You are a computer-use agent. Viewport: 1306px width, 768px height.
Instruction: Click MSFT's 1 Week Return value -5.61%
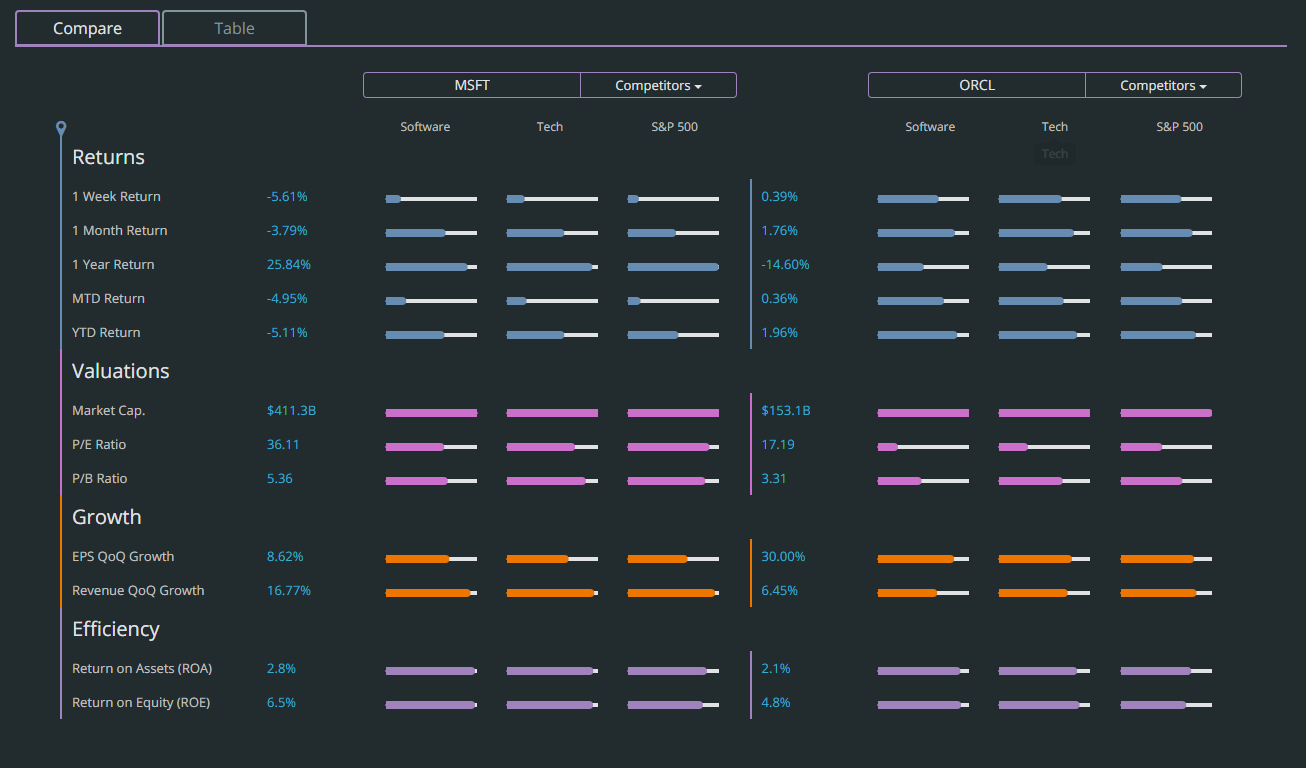[287, 197]
